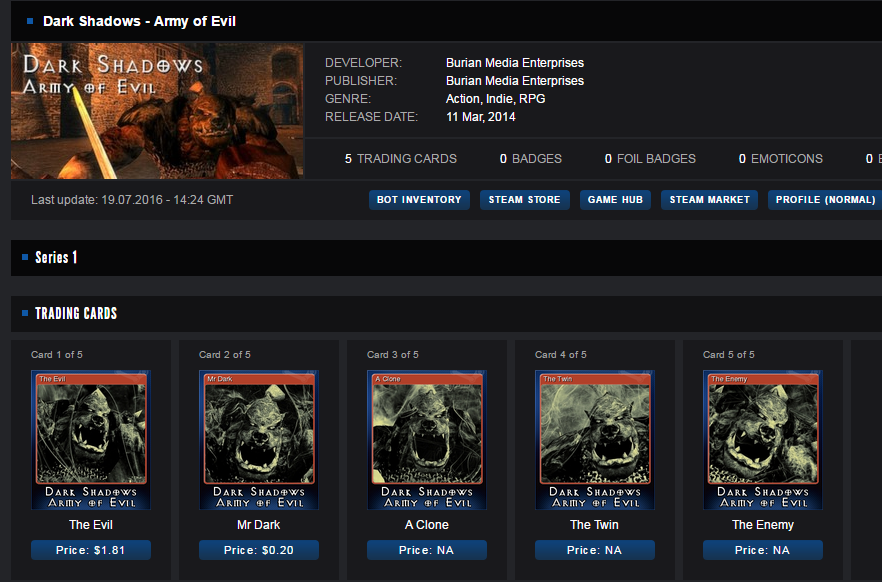Click the A Clone price NA button

(426, 550)
